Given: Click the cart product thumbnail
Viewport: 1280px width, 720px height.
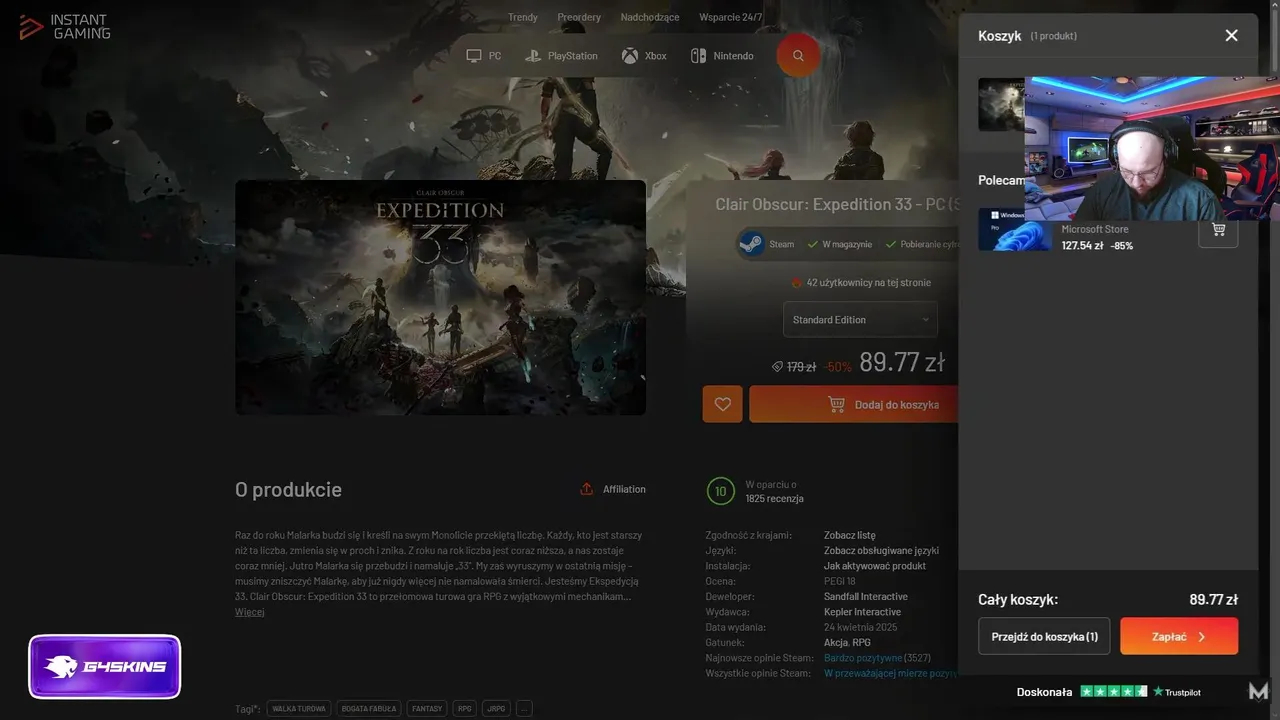Looking at the screenshot, I should click(x=1001, y=105).
